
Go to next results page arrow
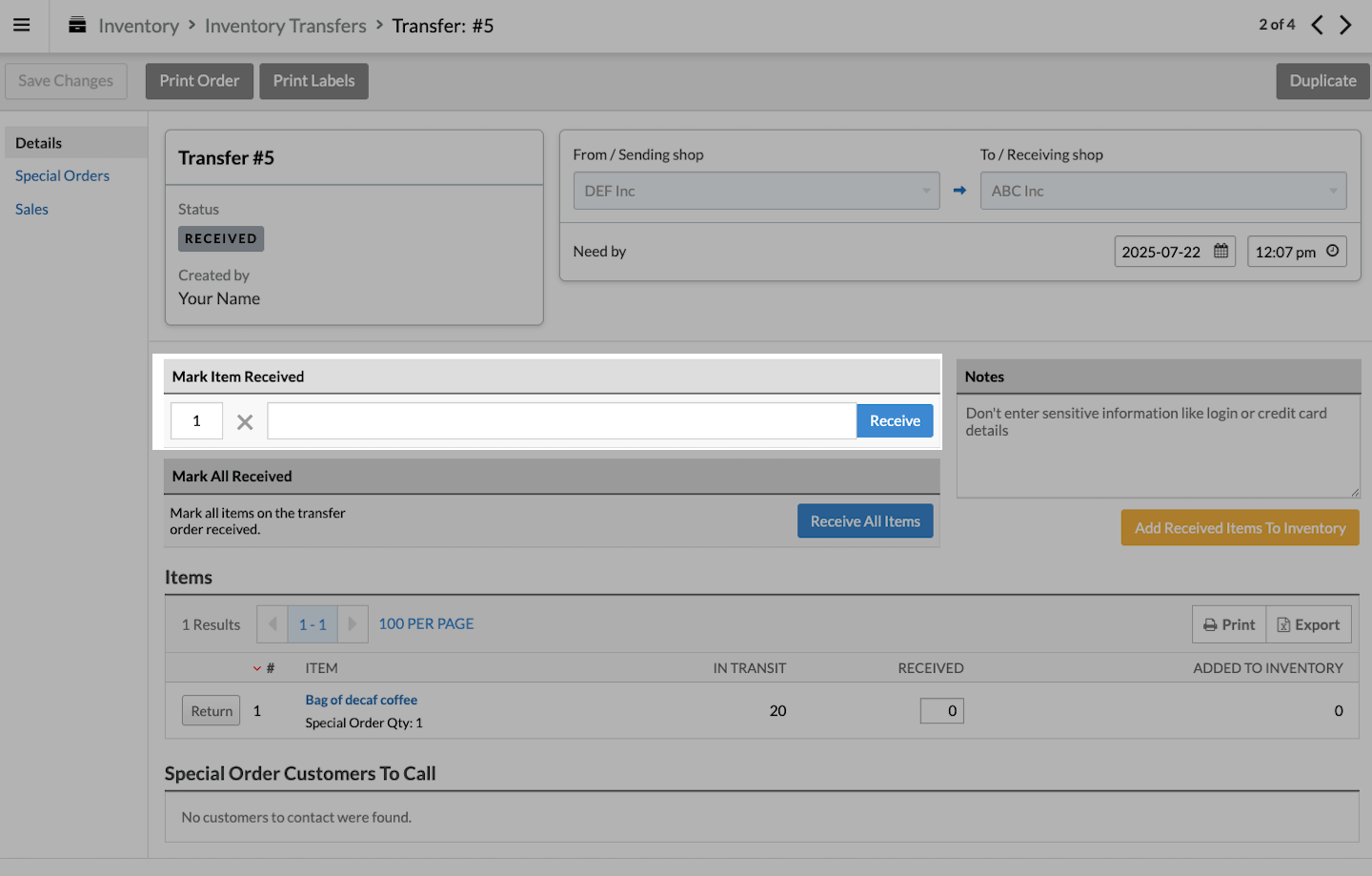pyautogui.click(x=353, y=624)
